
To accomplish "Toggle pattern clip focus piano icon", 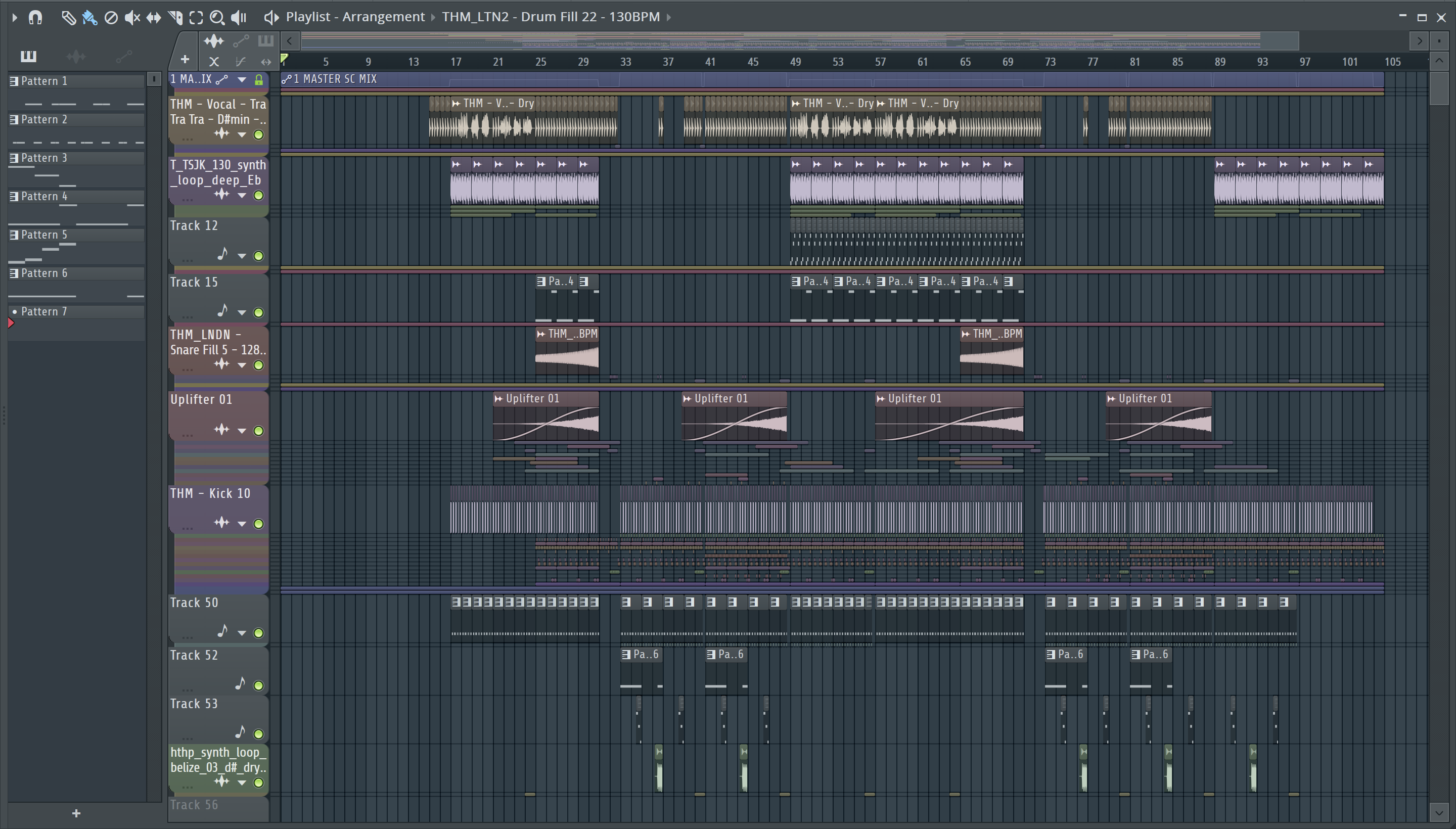I will 266,41.
